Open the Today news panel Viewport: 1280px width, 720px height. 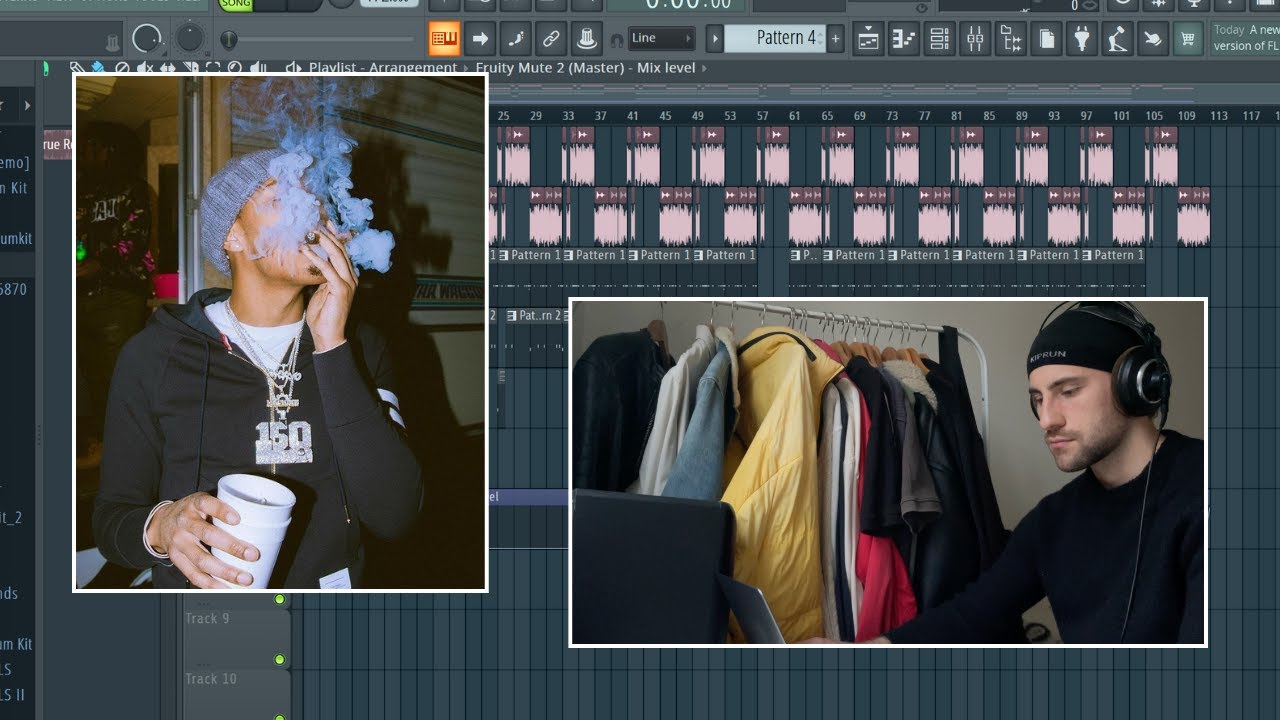click(x=1245, y=38)
